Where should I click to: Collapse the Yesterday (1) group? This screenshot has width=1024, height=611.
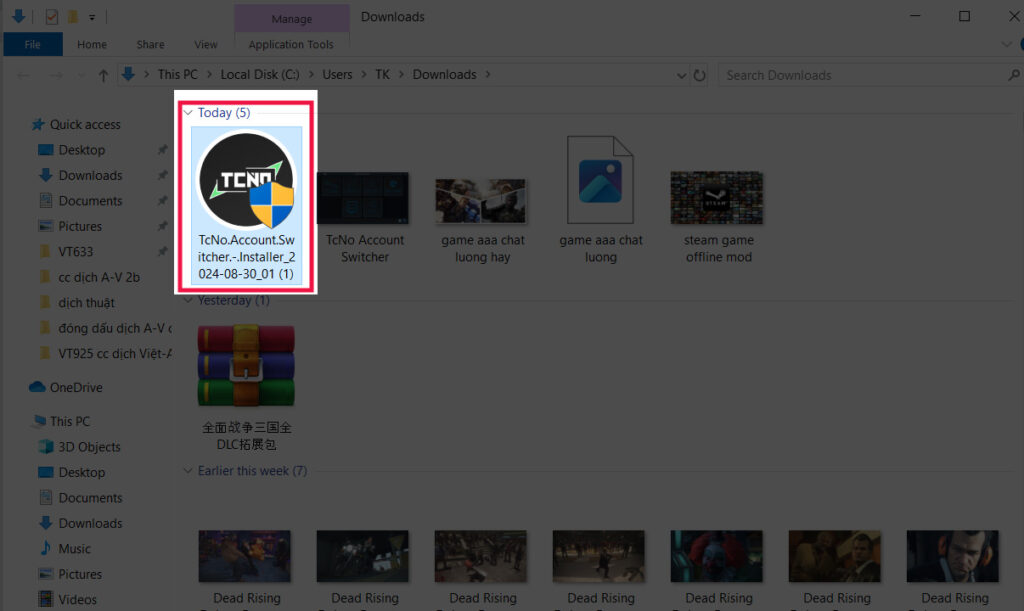pos(188,300)
